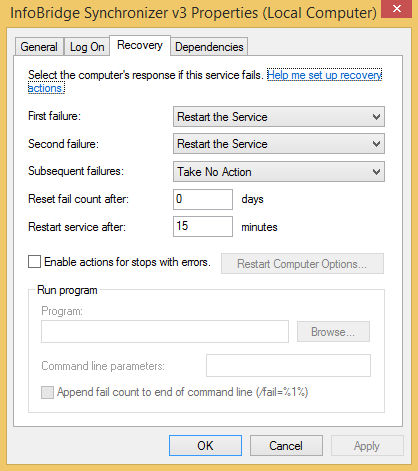Focus the Restart service after minutes field

click(203, 226)
